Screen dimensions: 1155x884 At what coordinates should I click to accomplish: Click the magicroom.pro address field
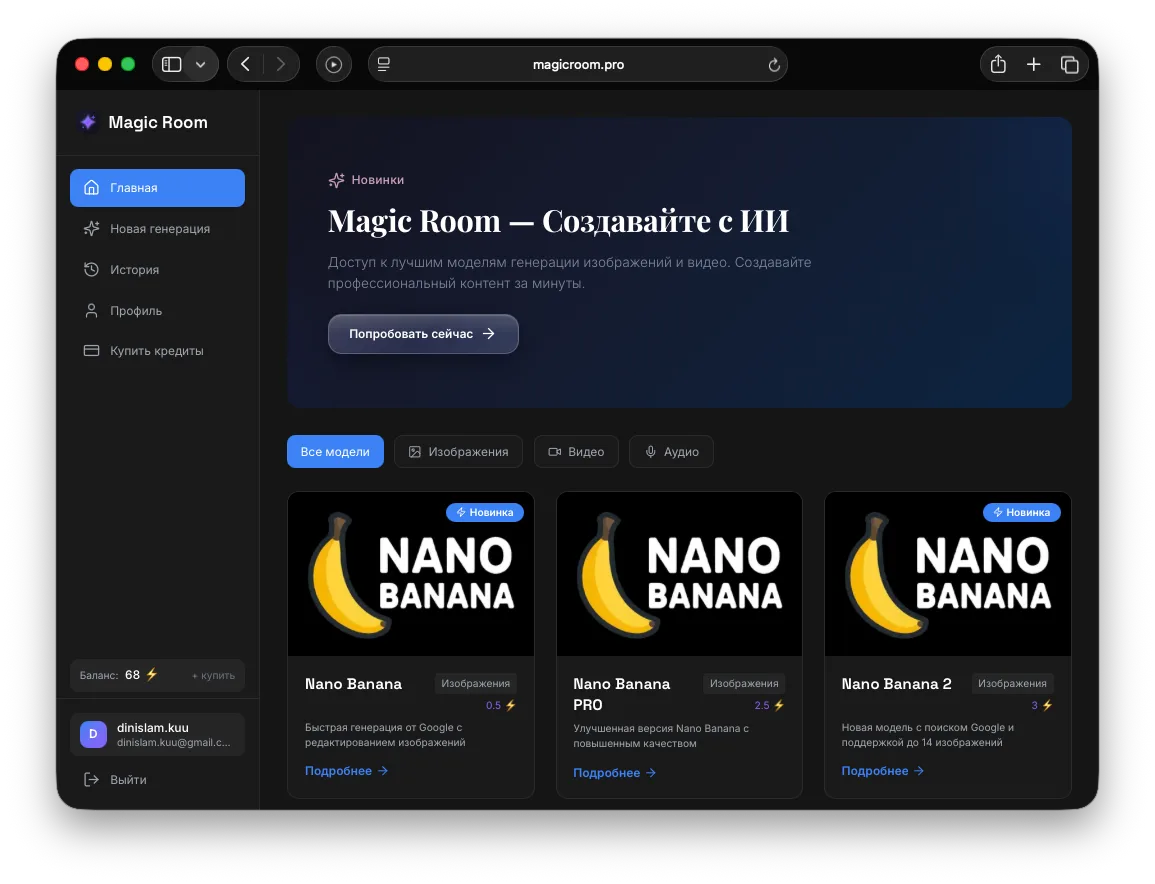click(x=578, y=65)
